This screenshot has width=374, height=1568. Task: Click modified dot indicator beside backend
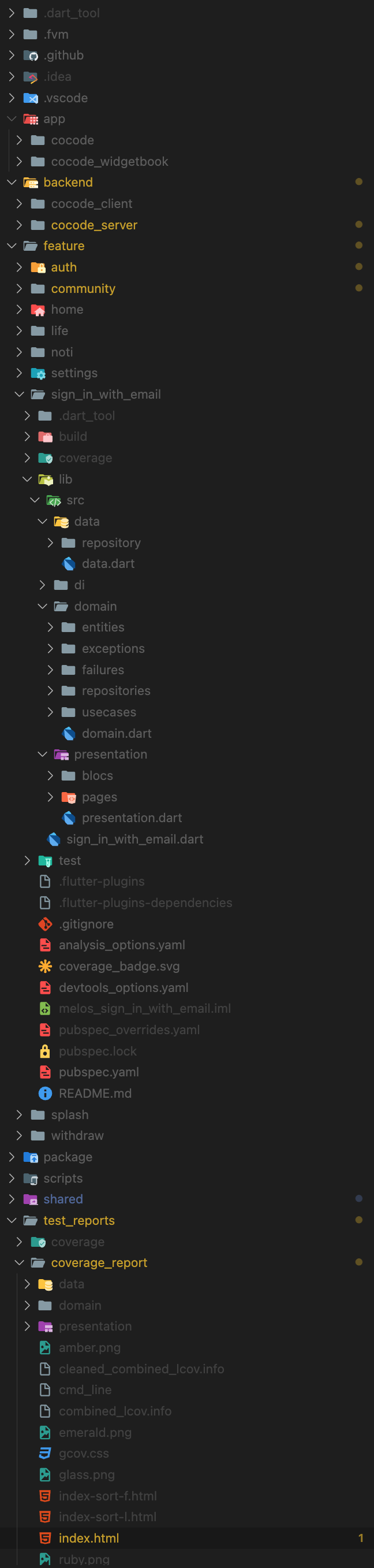[x=359, y=182]
